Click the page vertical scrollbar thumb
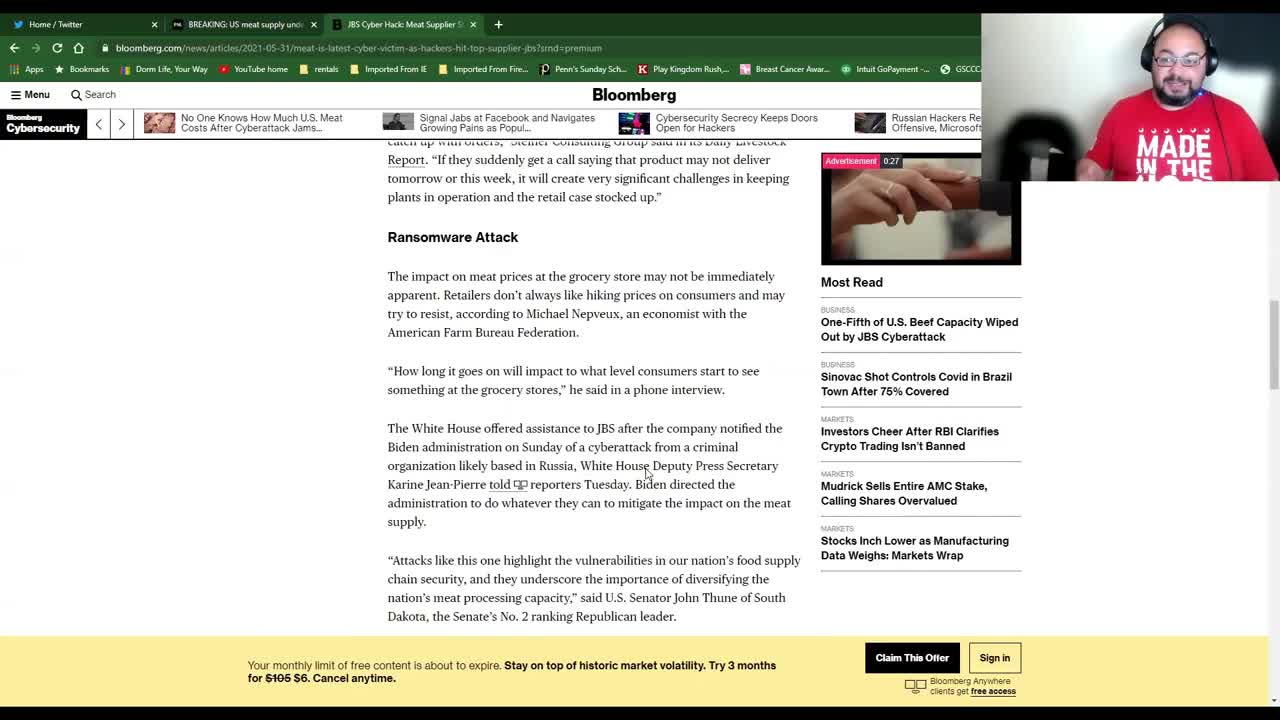Viewport: 1280px width, 720px height. click(1273, 344)
